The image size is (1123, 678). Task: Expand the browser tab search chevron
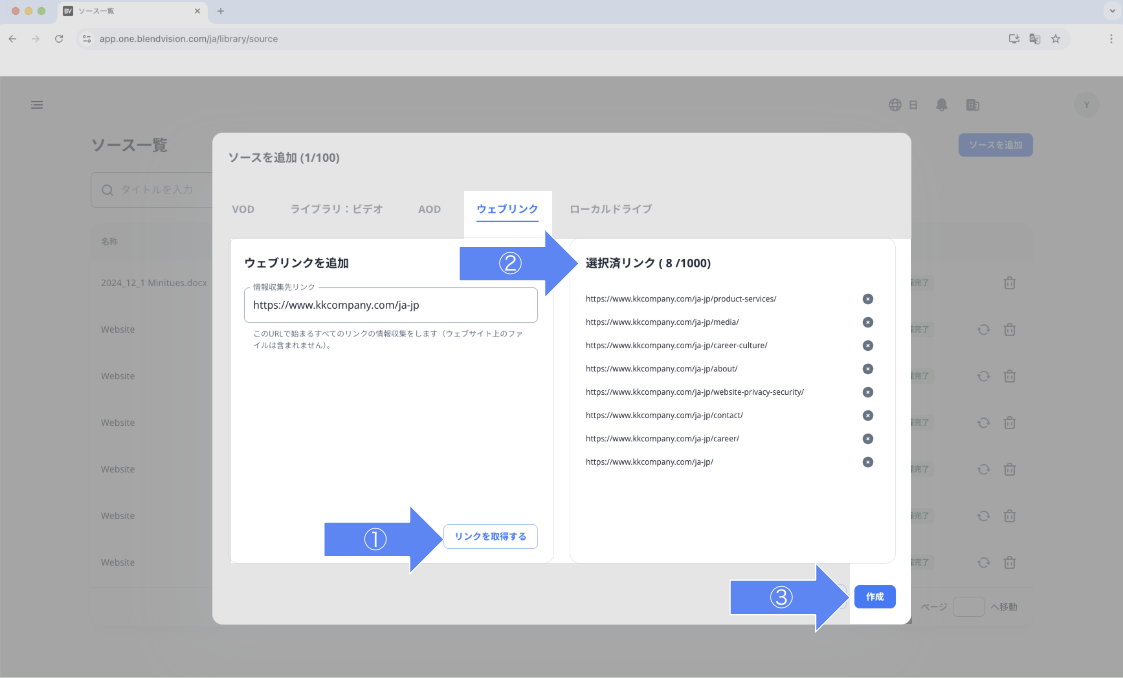1112,11
